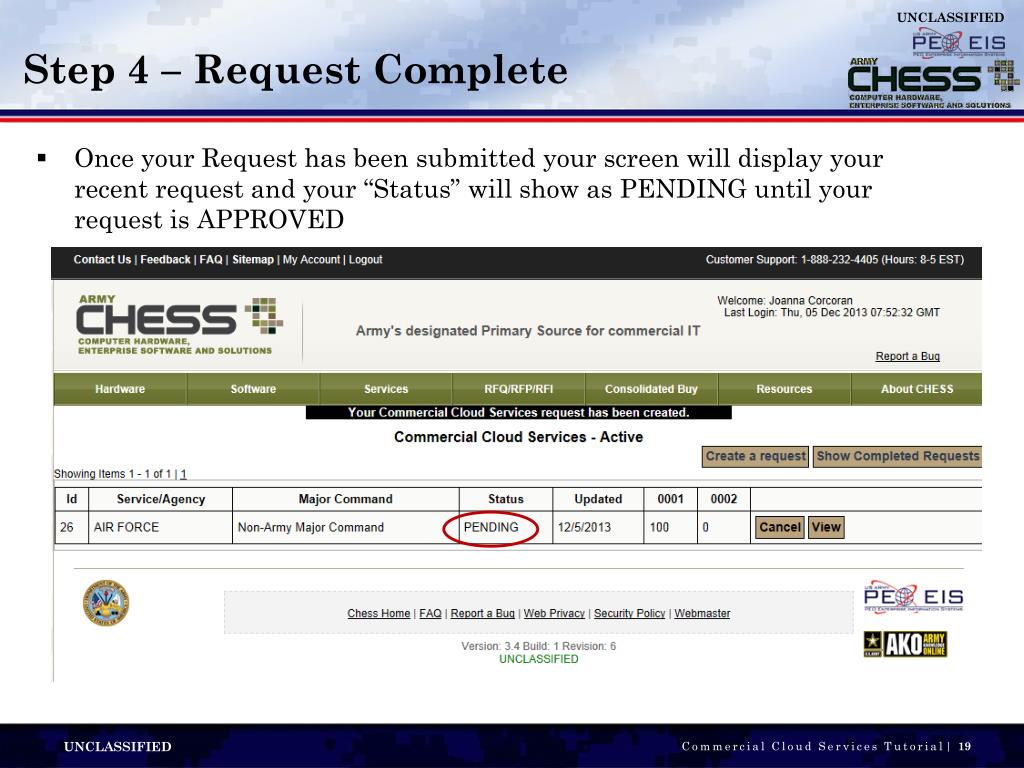Screen dimensions: 1024x768
Task: Click the Create a request button
Action: click(756, 456)
